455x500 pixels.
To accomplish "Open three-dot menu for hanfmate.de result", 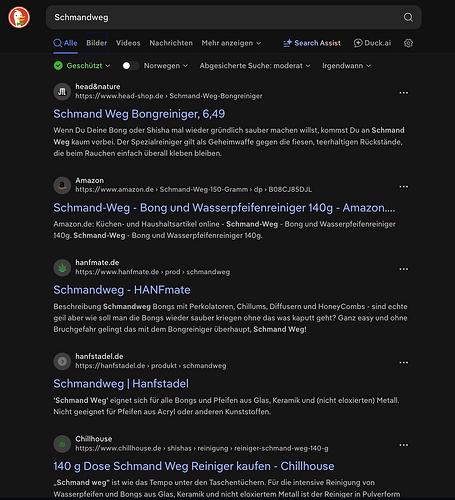I will pyautogui.click(x=404, y=269).
